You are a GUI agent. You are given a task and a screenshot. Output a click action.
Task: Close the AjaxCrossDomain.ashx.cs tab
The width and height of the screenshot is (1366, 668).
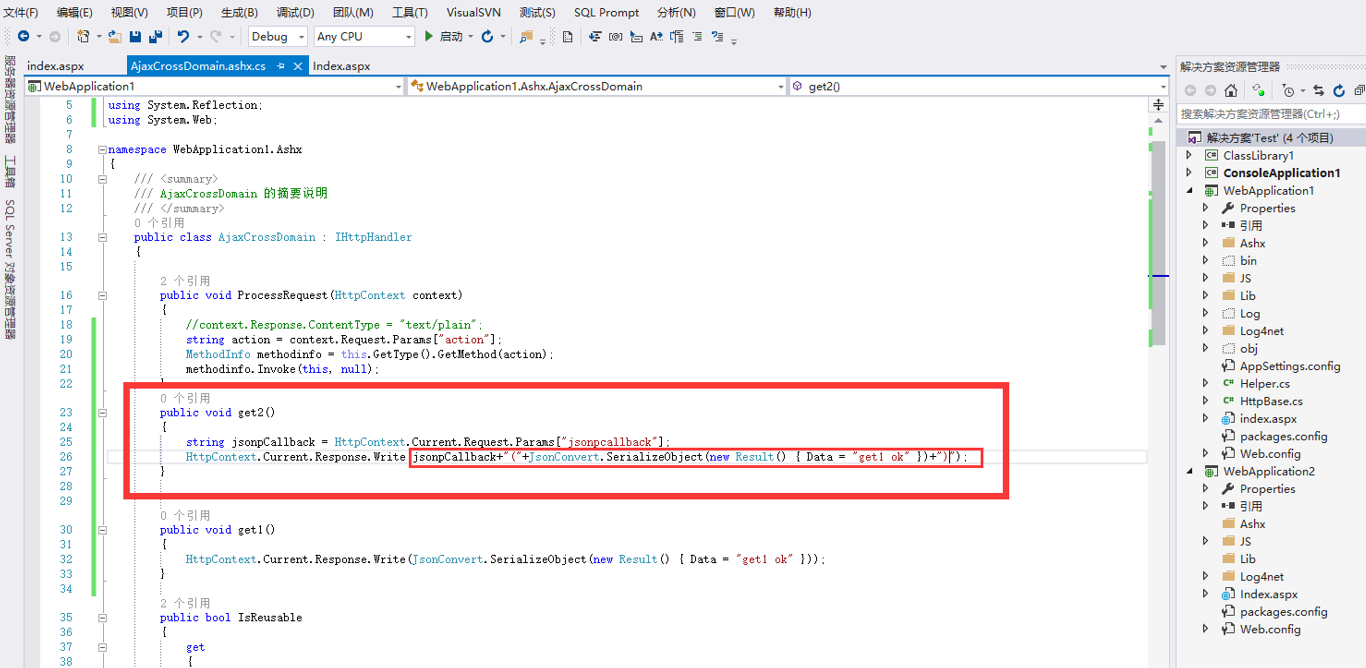pos(298,66)
